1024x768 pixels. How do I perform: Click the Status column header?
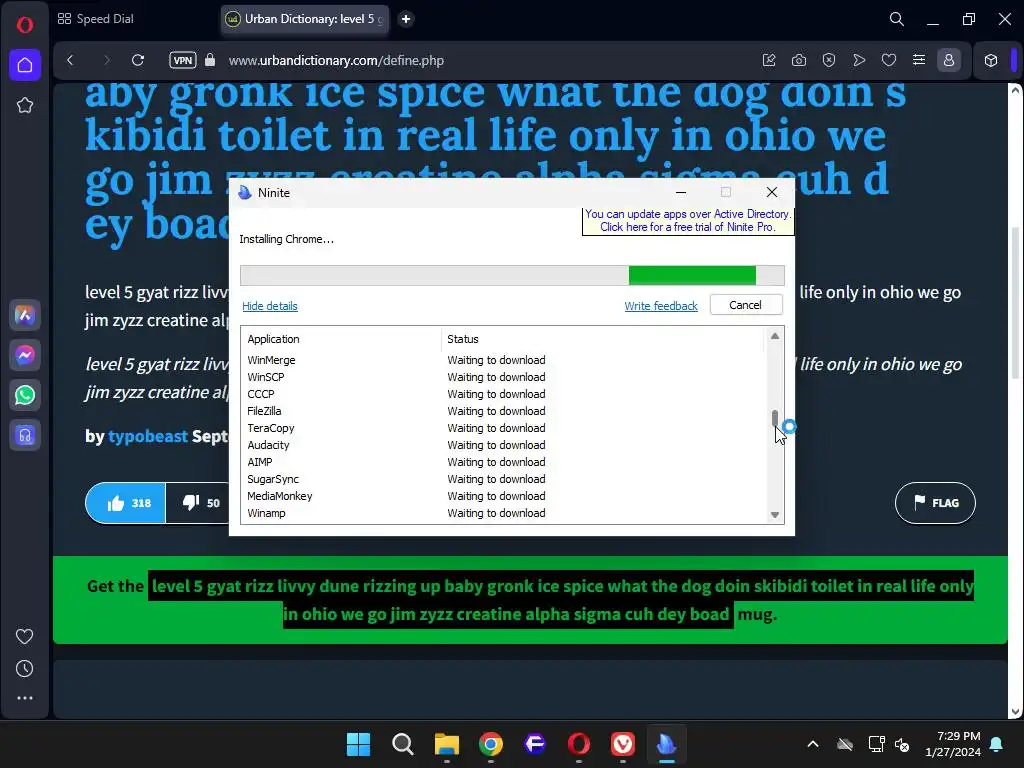(603, 339)
